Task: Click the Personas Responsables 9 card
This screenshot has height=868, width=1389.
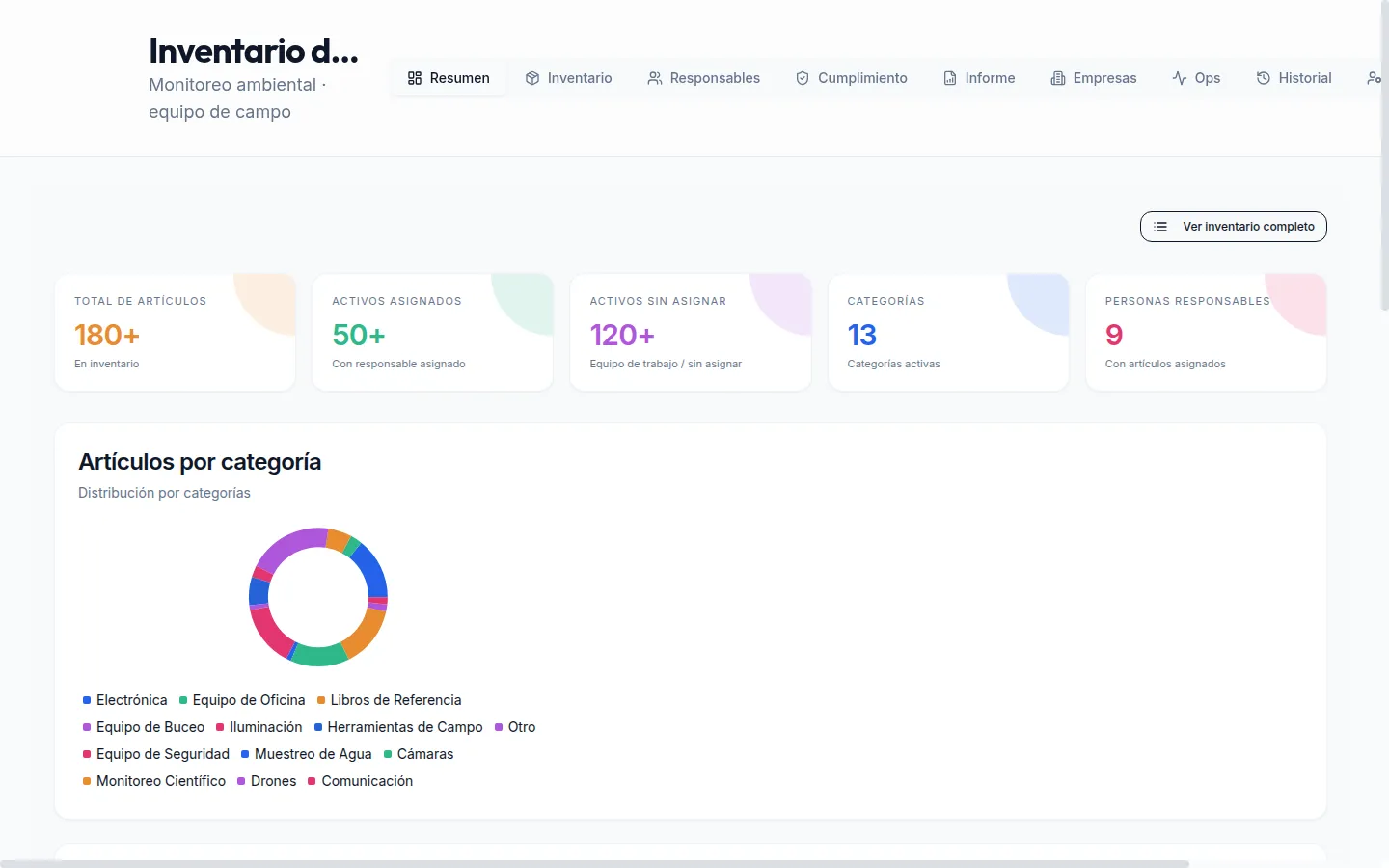Action: (1206, 333)
